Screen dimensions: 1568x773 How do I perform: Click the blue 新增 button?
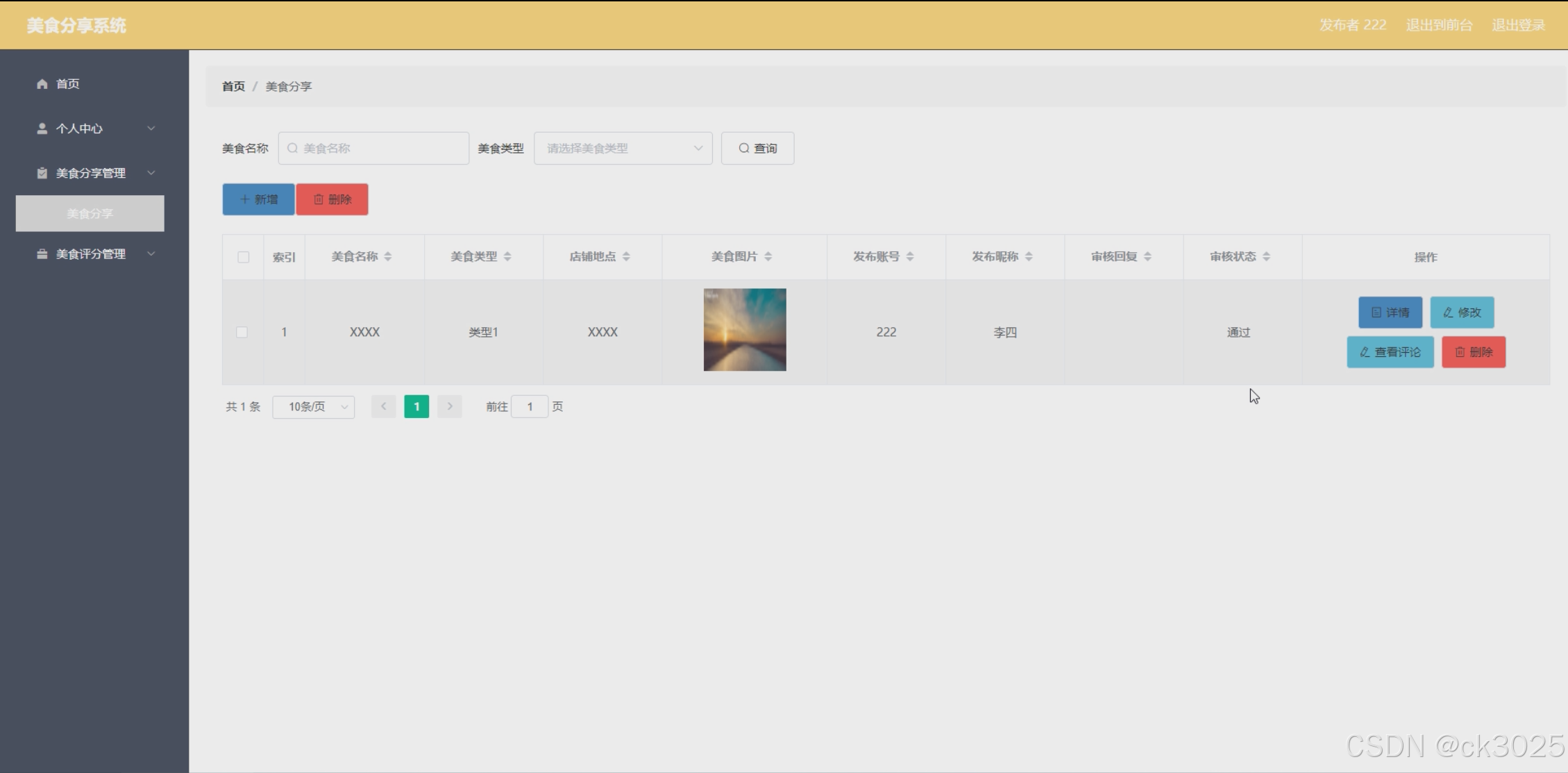tap(258, 199)
